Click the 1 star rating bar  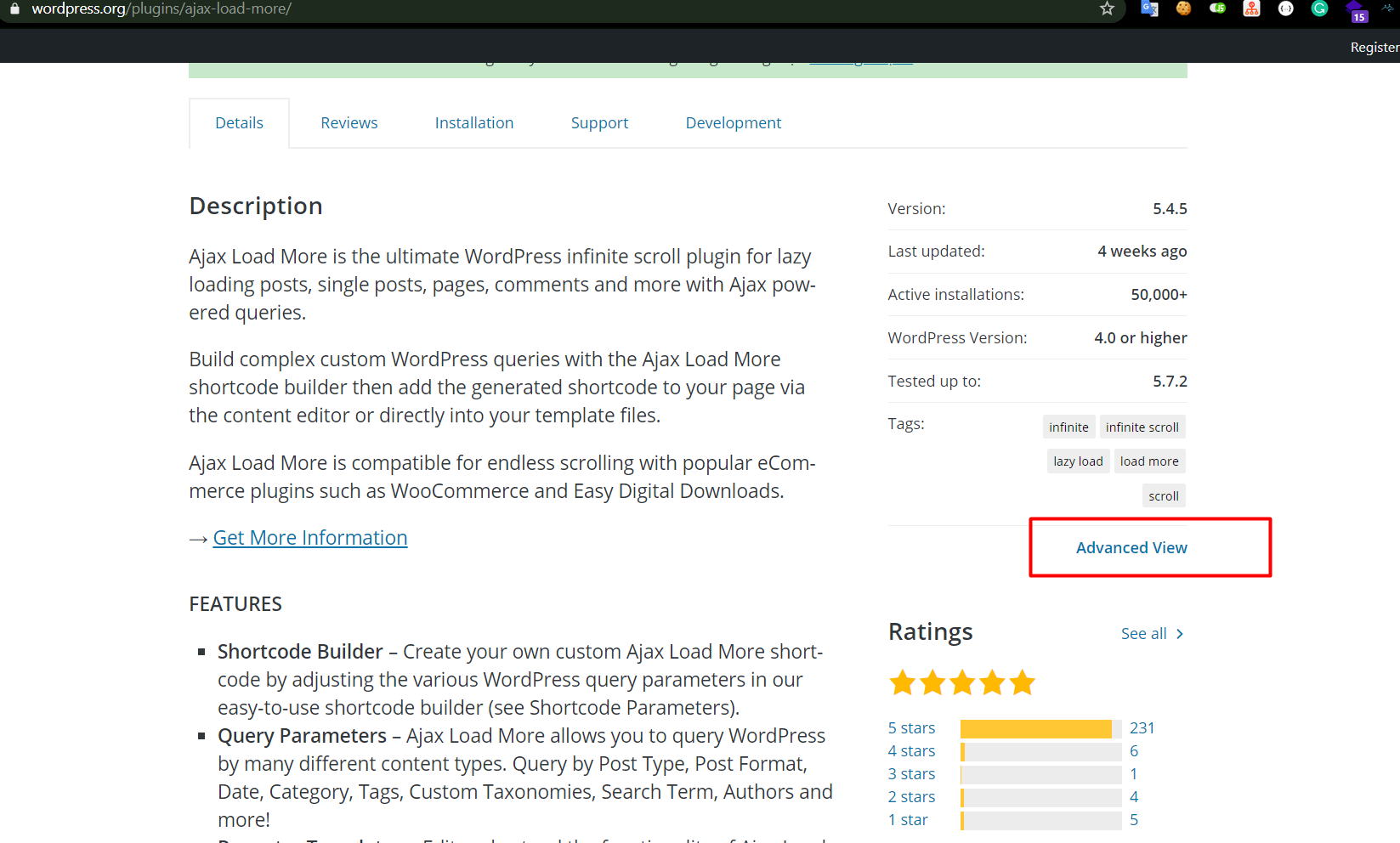pos(1041,821)
